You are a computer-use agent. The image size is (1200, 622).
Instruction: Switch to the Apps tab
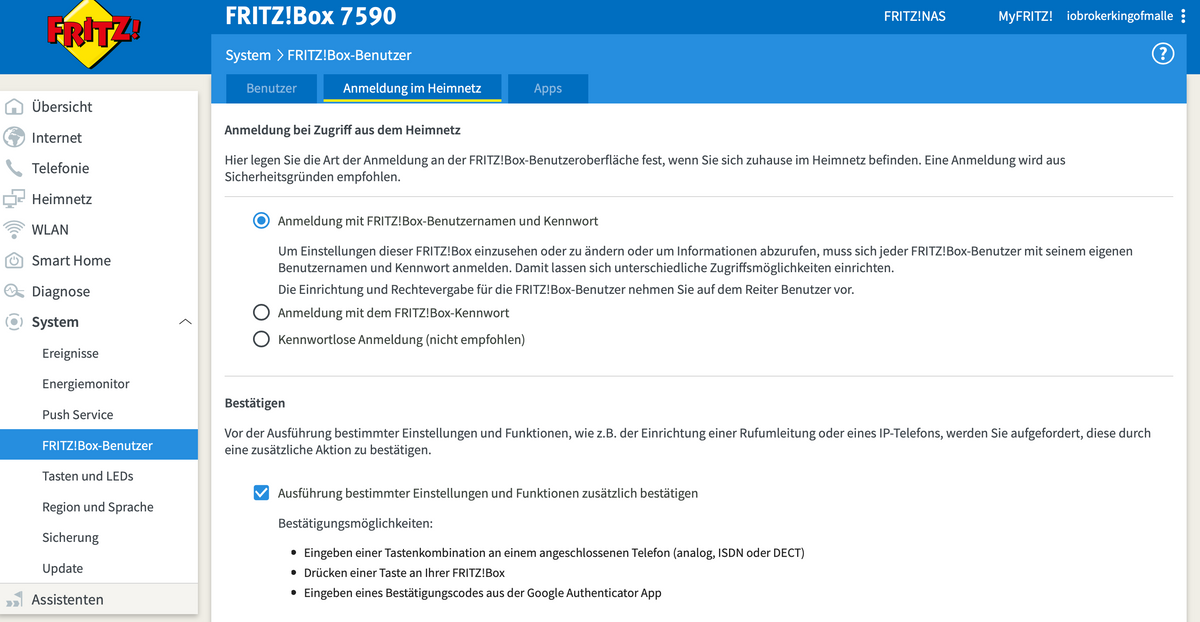(548, 88)
